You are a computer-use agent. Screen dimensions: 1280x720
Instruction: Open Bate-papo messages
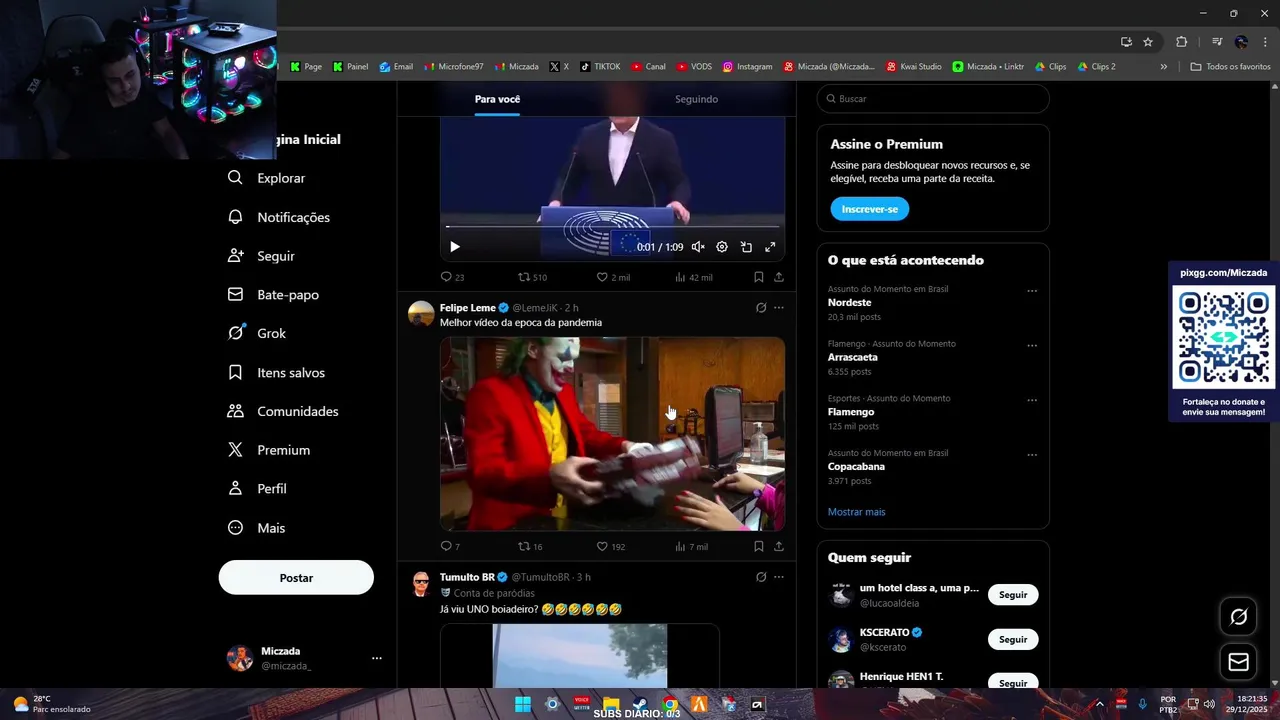coord(273,295)
